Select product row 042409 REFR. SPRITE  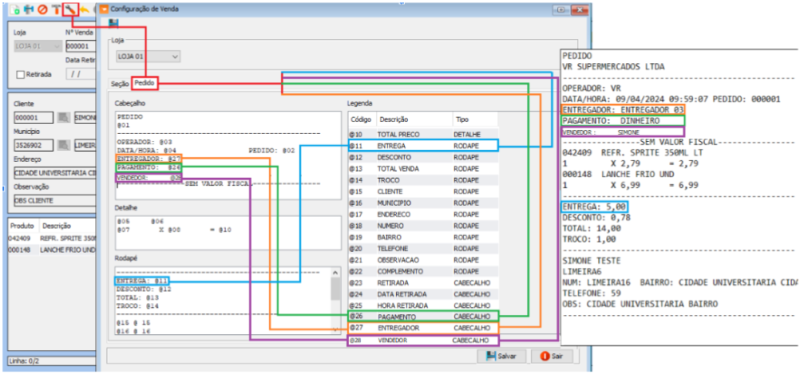(x=52, y=239)
